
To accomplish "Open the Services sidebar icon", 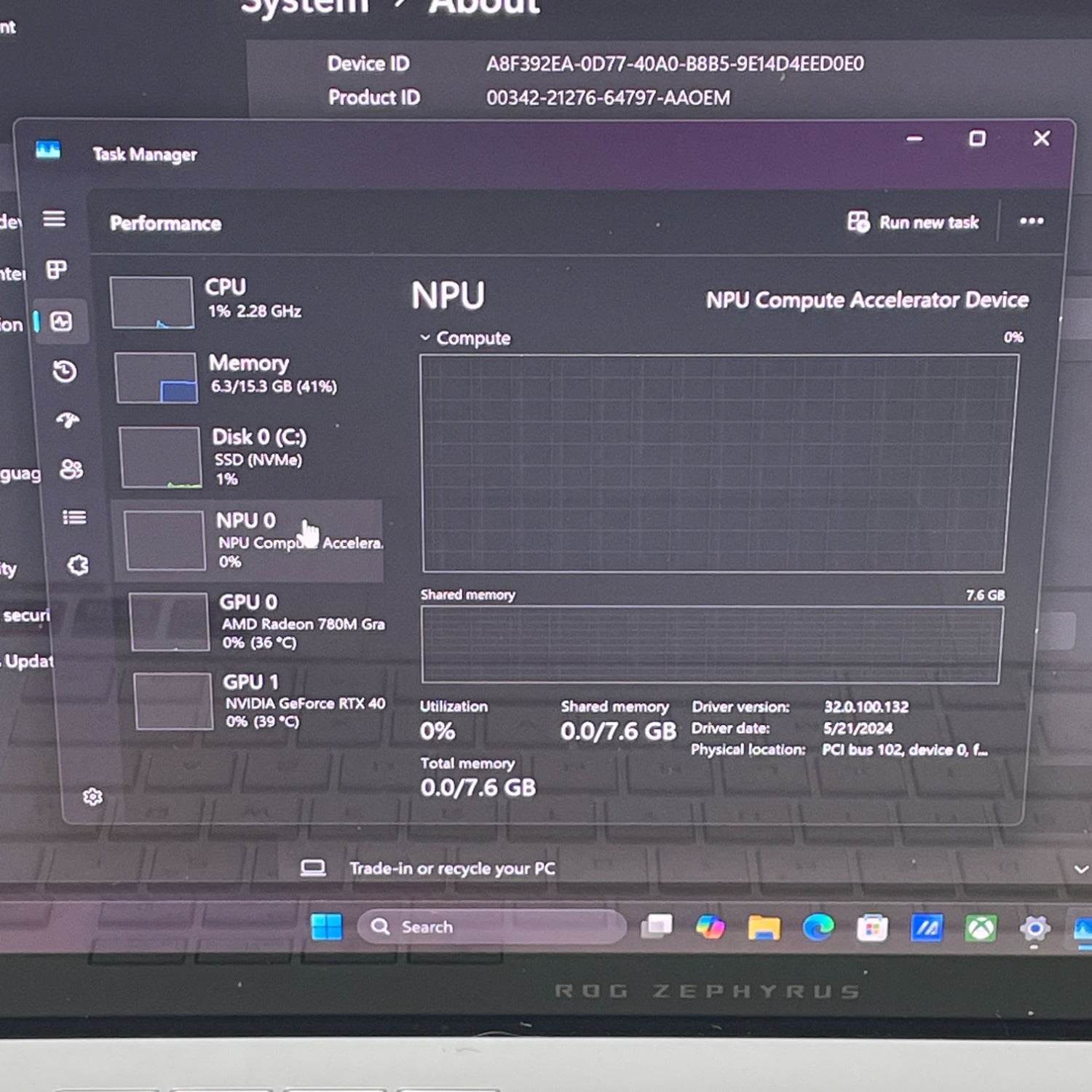I will pos(78,565).
